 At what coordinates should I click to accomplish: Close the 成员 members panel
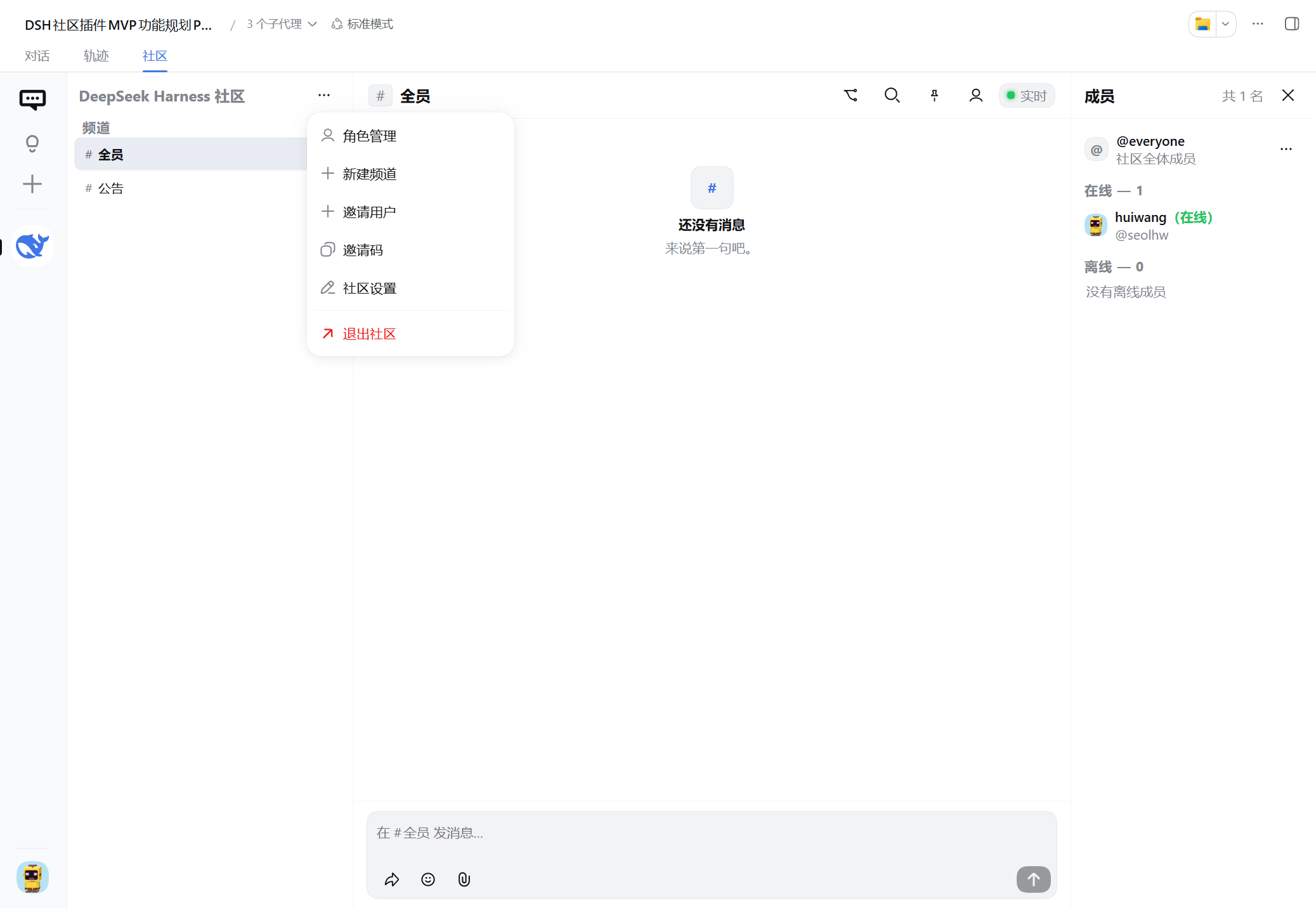1288,95
